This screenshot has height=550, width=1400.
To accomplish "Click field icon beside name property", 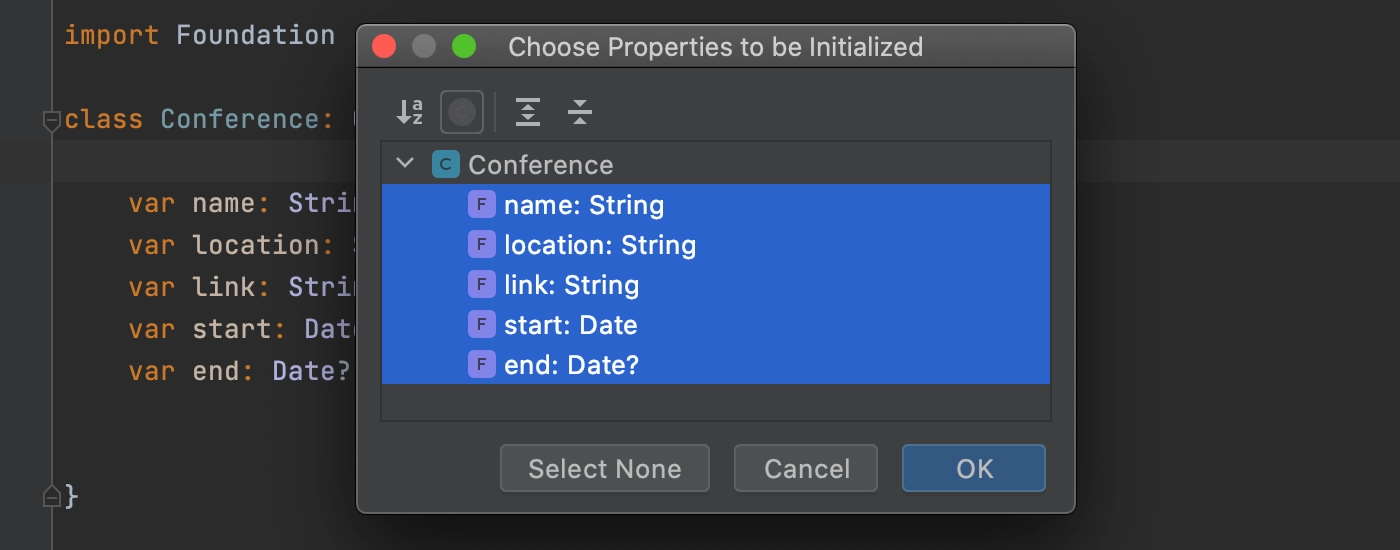I will pyautogui.click(x=482, y=205).
